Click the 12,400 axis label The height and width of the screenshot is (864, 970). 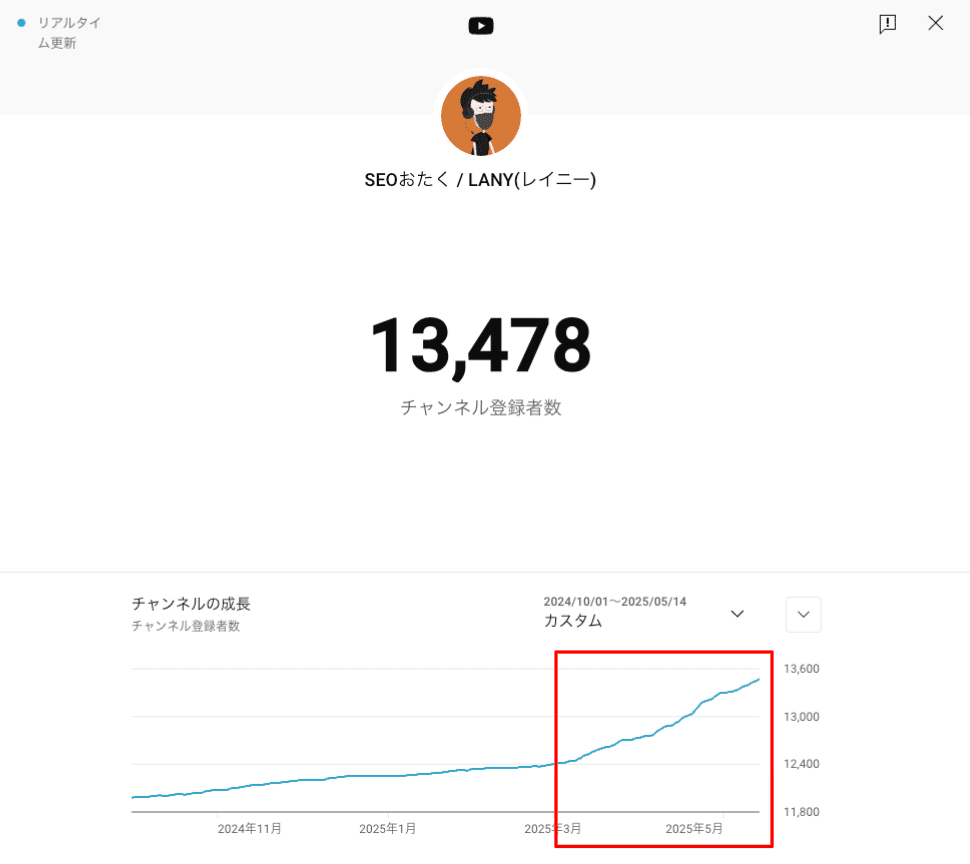pyautogui.click(x=801, y=764)
